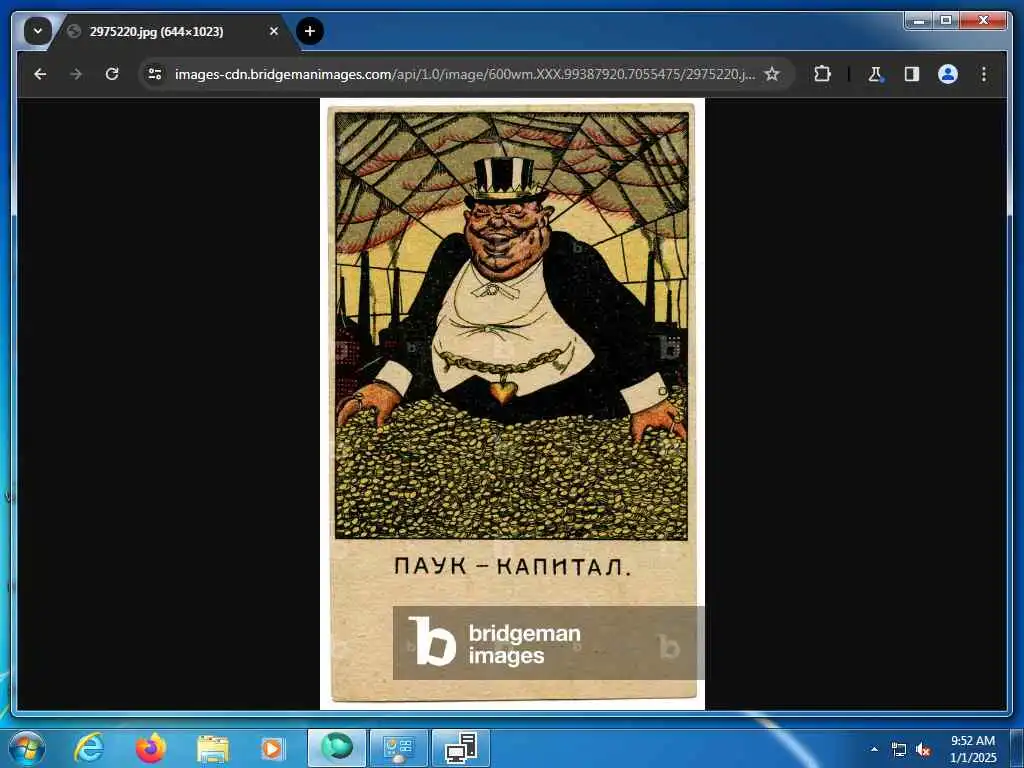The height and width of the screenshot is (768, 1024).
Task: Go back to previous page
Action: pos(40,74)
